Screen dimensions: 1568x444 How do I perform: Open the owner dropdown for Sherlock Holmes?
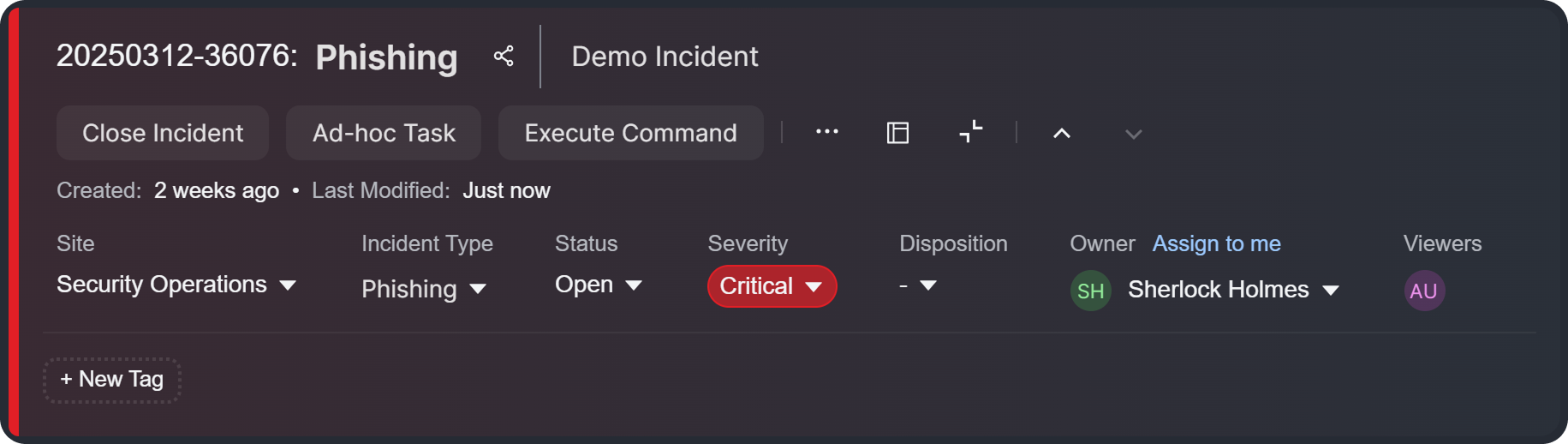click(x=1233, y=290)
